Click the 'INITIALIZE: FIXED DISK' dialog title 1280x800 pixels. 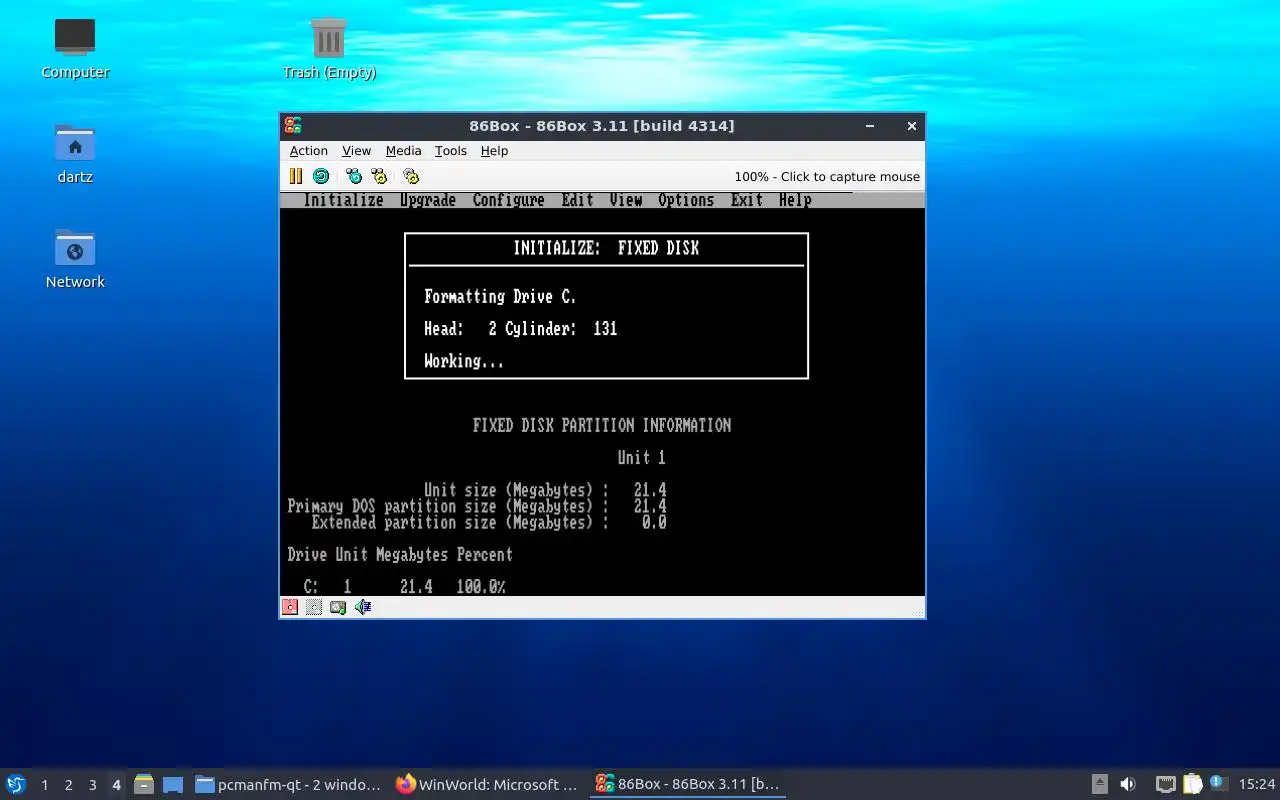coord(606,248)
